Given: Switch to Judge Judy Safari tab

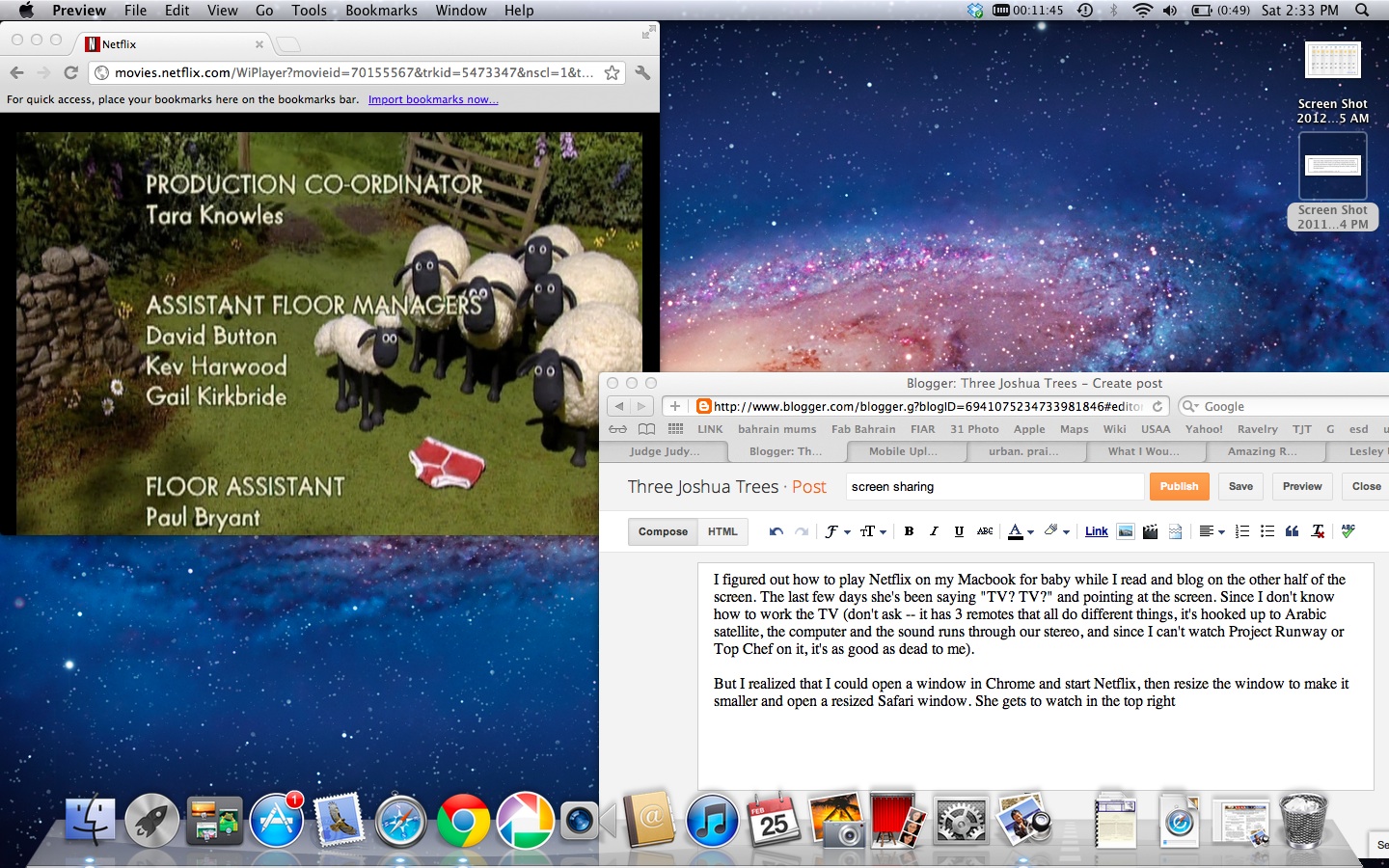Looking at the screenshot, I should click(665, 451).
